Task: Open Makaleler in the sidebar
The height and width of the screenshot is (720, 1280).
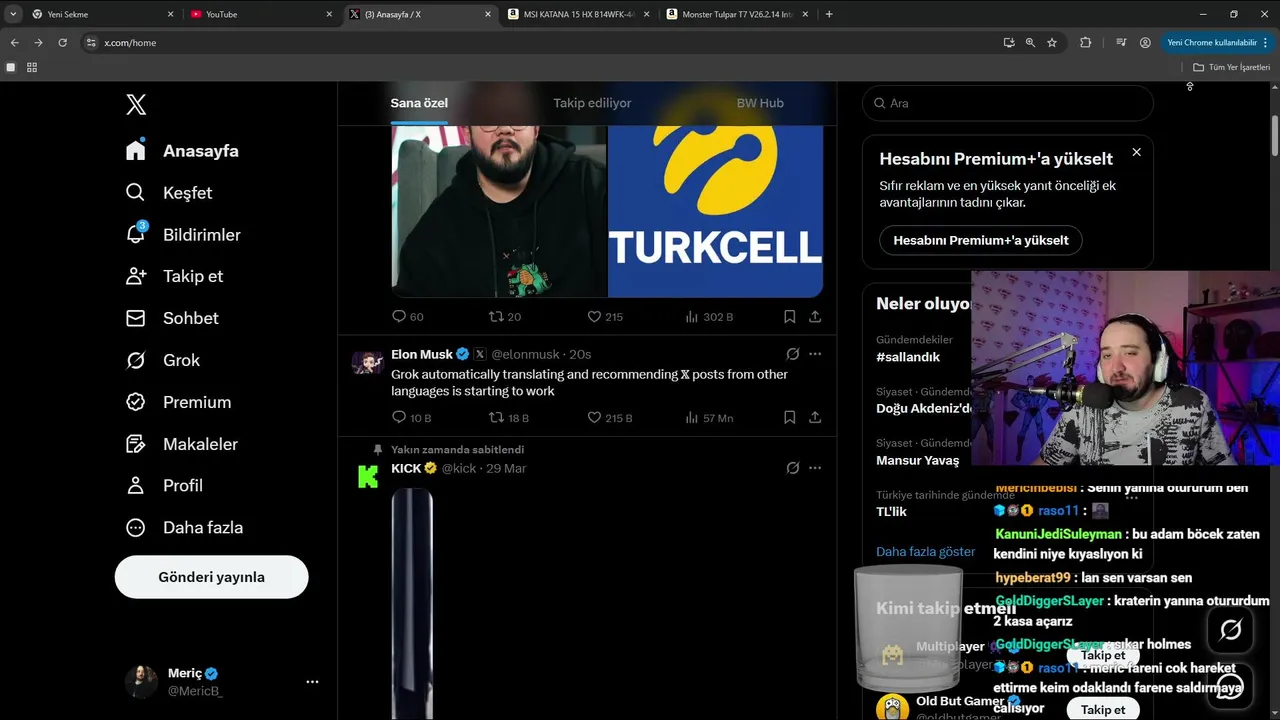Action: (x=182, y=444)
